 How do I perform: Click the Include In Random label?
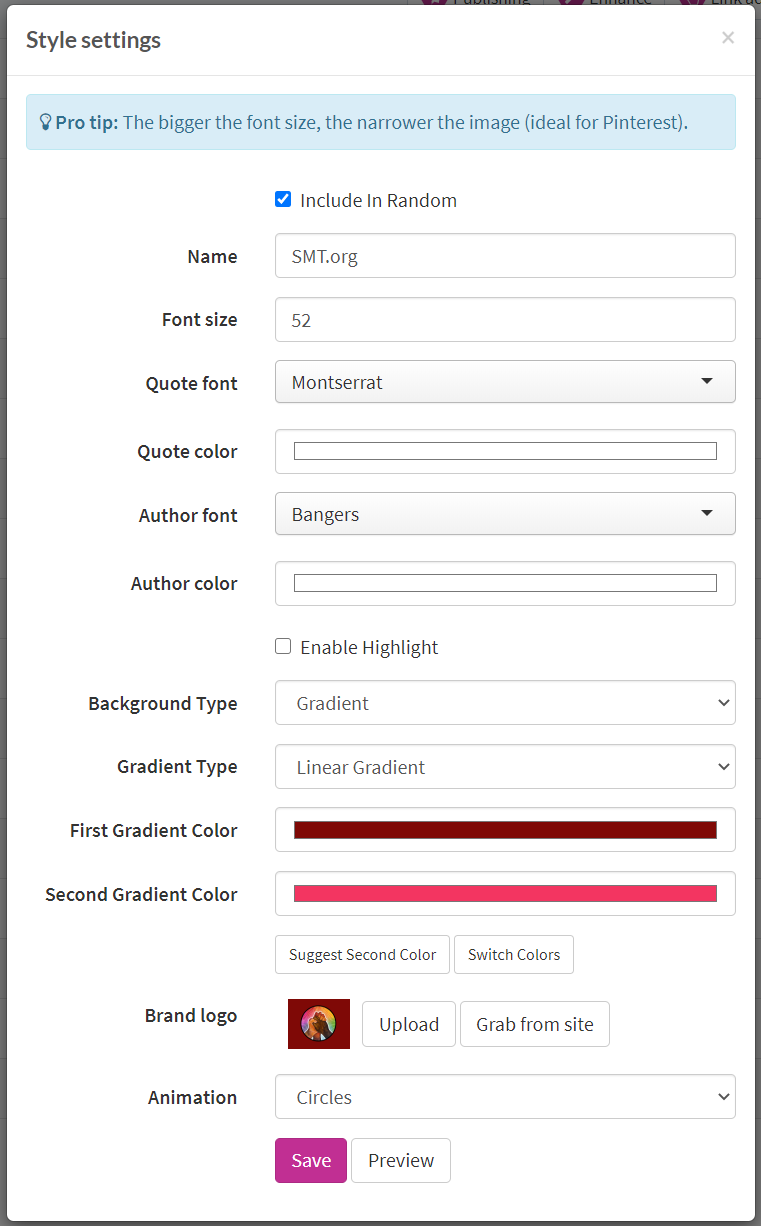[378, 200]
